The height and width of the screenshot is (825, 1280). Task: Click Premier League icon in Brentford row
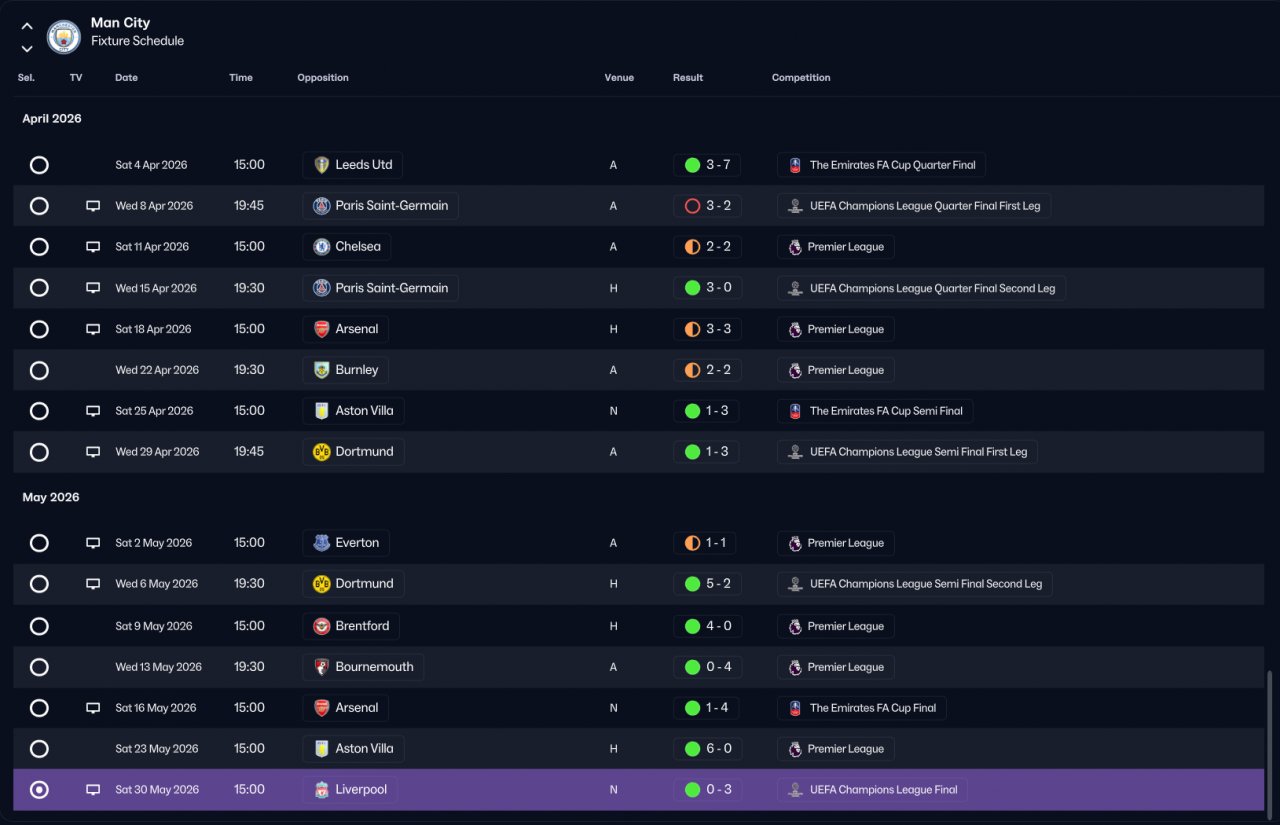tap(794, 626)
